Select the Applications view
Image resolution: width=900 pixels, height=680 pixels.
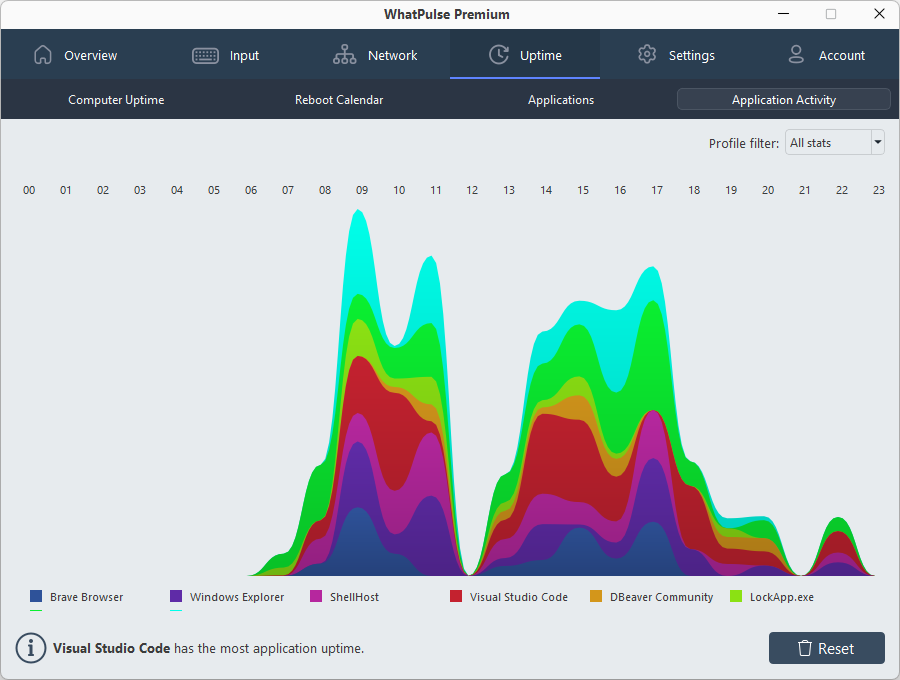[x=561, y=99]
